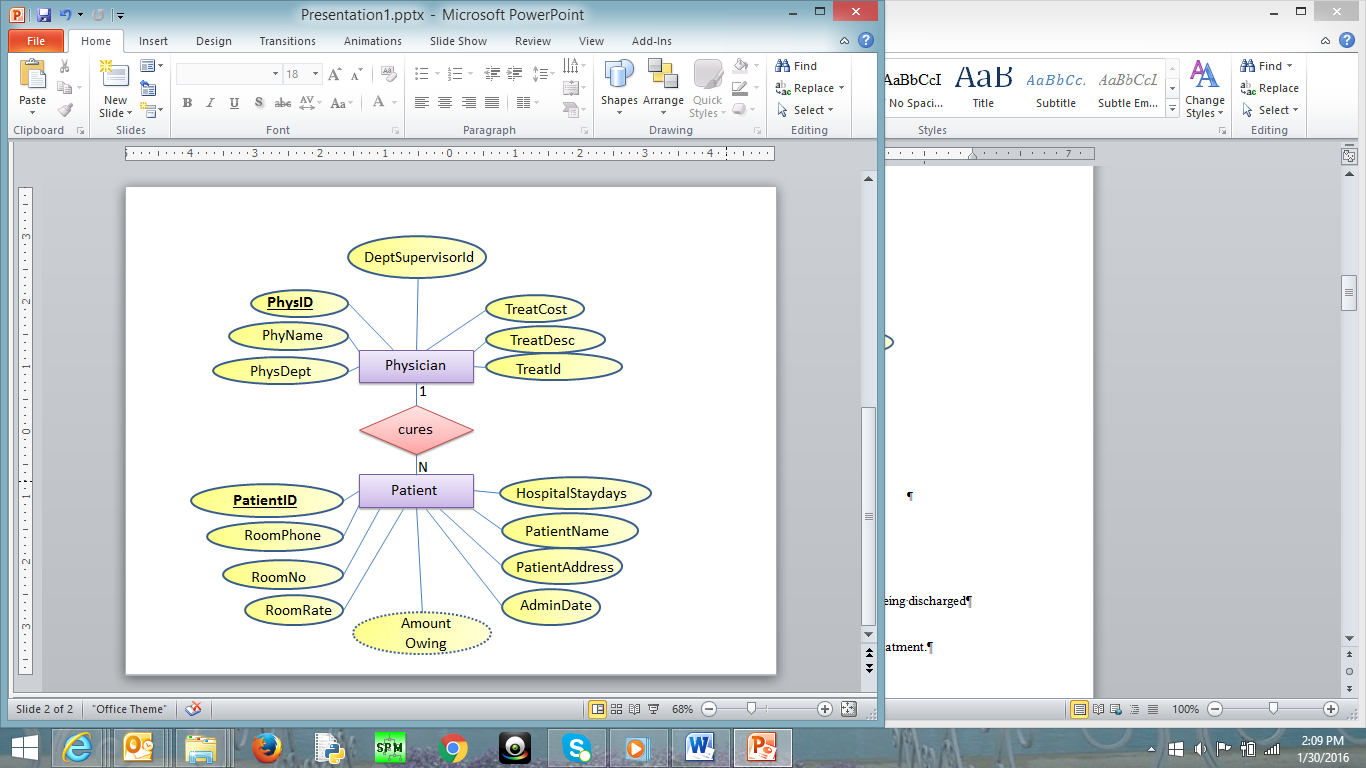1366x768 pixels.
Task: Switch to the Insert tab
Action: (153, 41)
